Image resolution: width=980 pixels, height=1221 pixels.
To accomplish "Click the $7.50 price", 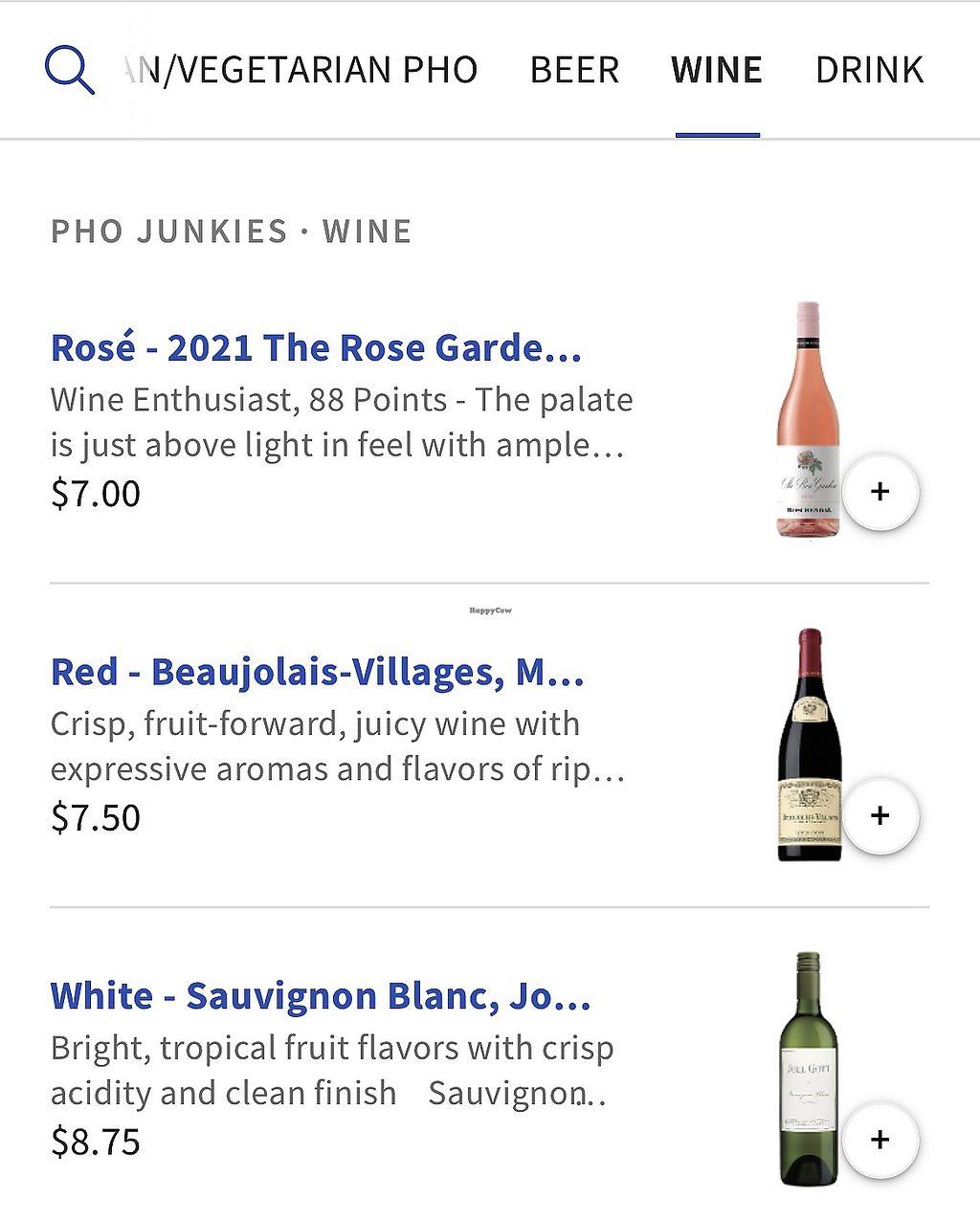I will pyautogui.click(x=96, y=818).
